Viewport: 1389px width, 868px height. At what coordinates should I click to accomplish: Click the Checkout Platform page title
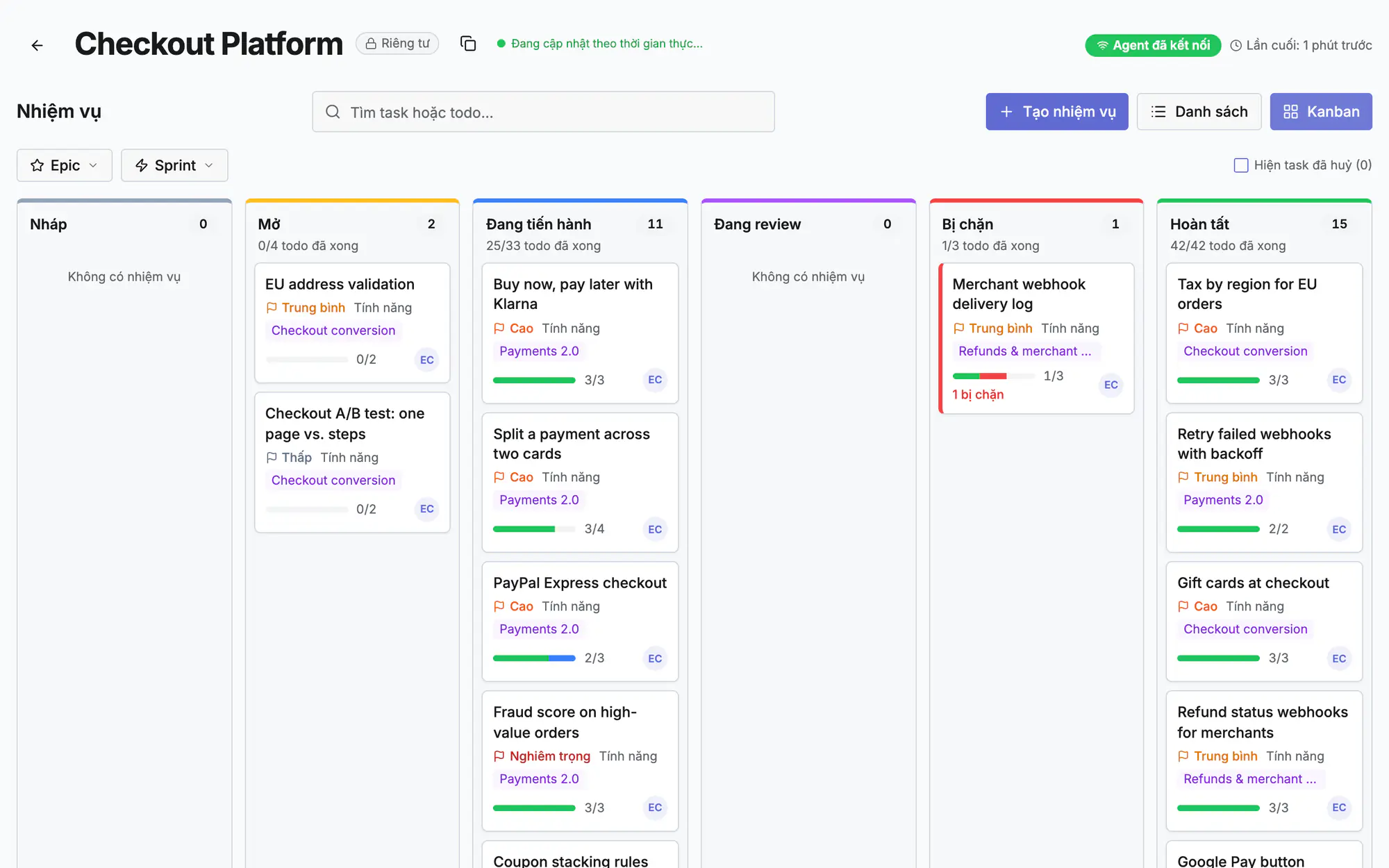(208, 44)
